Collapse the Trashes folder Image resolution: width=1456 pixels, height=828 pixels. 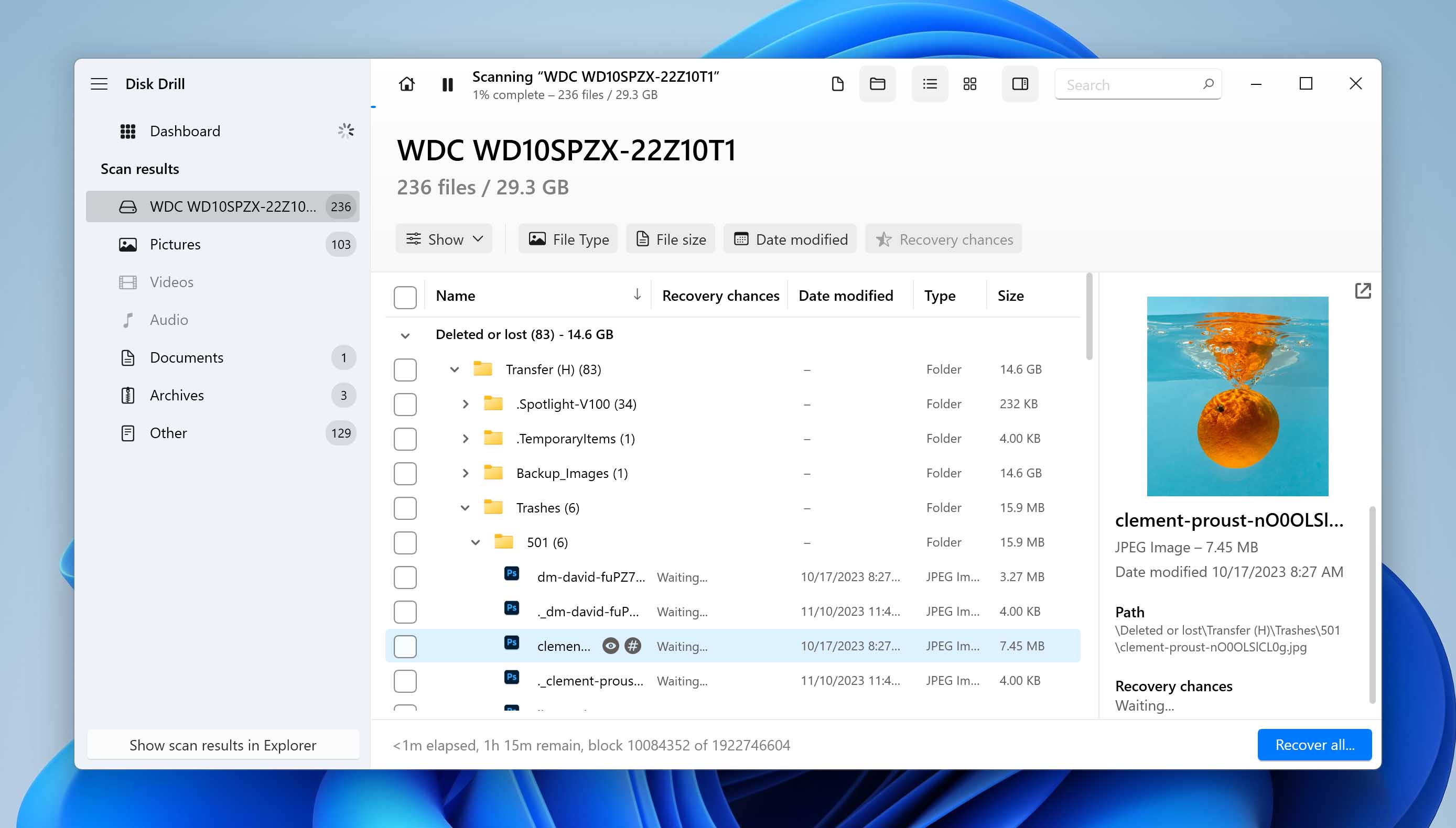pyautogui.click(x=466, y=508)
